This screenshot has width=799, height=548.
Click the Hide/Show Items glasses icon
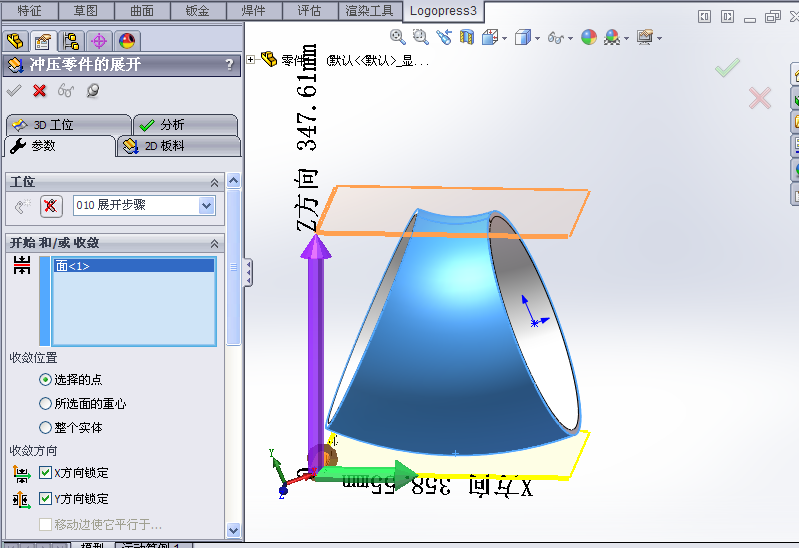point(555,38)
